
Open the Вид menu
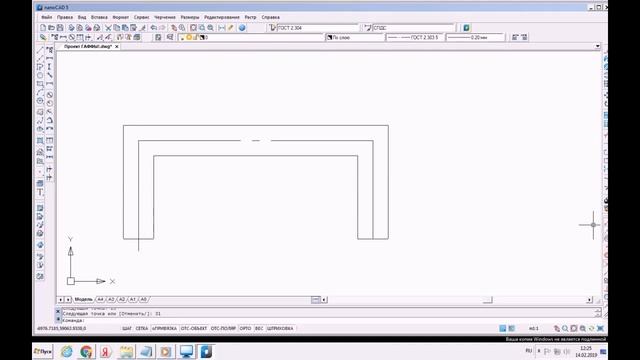point(82,17)
